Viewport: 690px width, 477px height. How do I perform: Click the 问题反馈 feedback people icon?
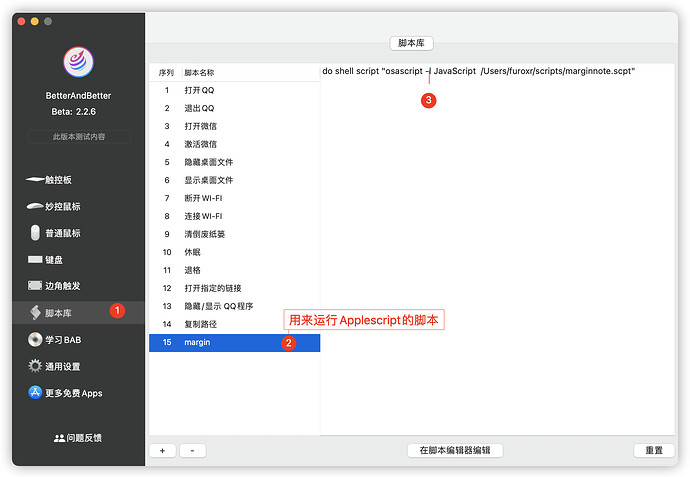pyautogui.click(x=59, y=438)
